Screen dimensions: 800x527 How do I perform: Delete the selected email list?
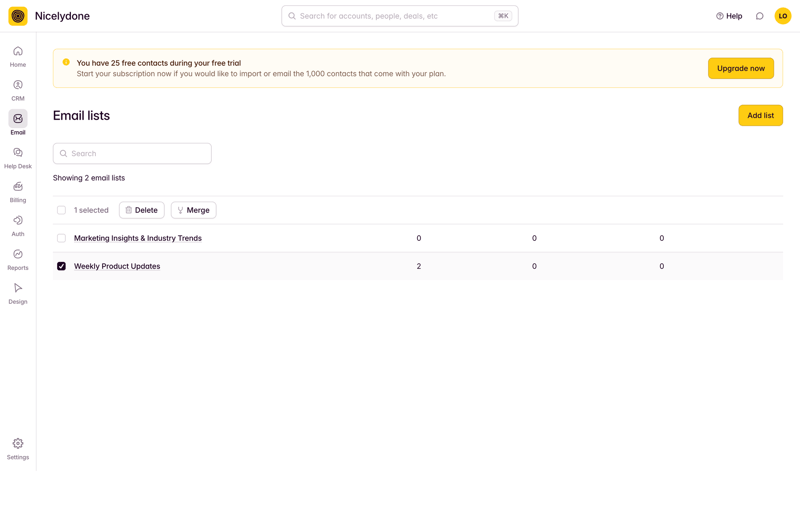(141, 210)
